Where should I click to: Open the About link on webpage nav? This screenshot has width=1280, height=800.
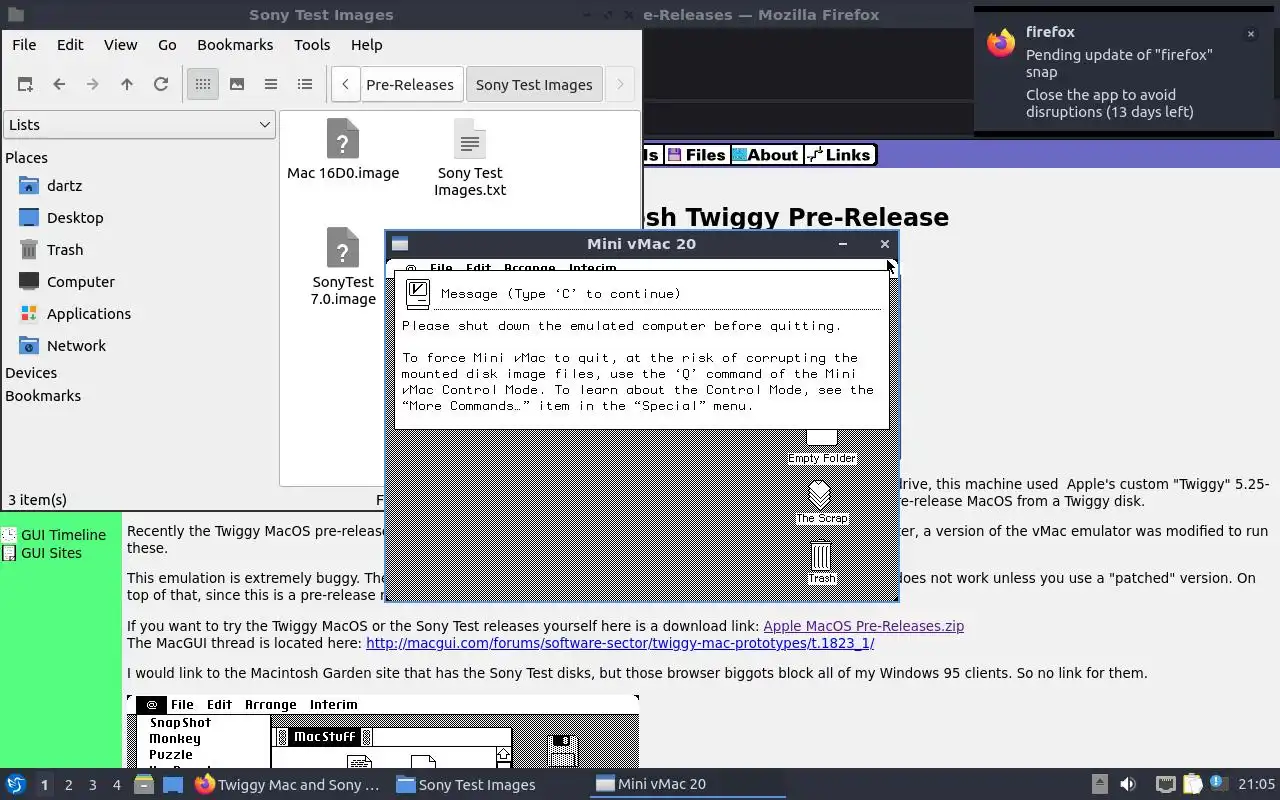point(765,155)
